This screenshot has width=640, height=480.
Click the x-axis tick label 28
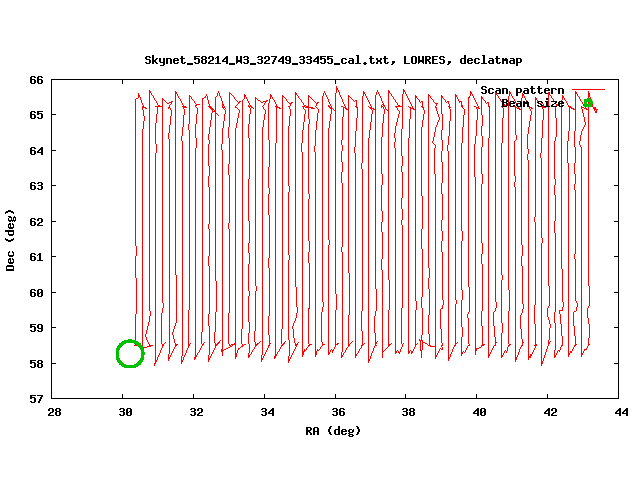pyautogui.click(x=55, y=412)
